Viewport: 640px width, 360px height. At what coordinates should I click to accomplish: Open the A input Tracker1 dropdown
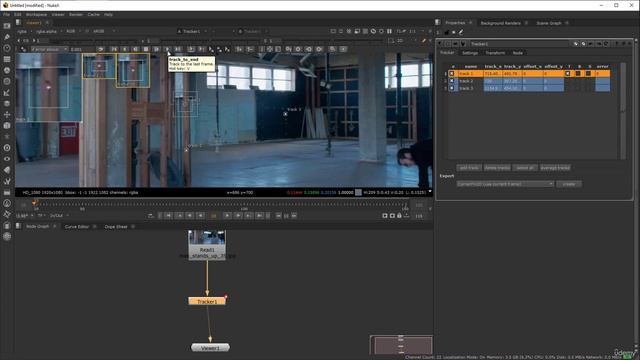click(x=192, y=31)
